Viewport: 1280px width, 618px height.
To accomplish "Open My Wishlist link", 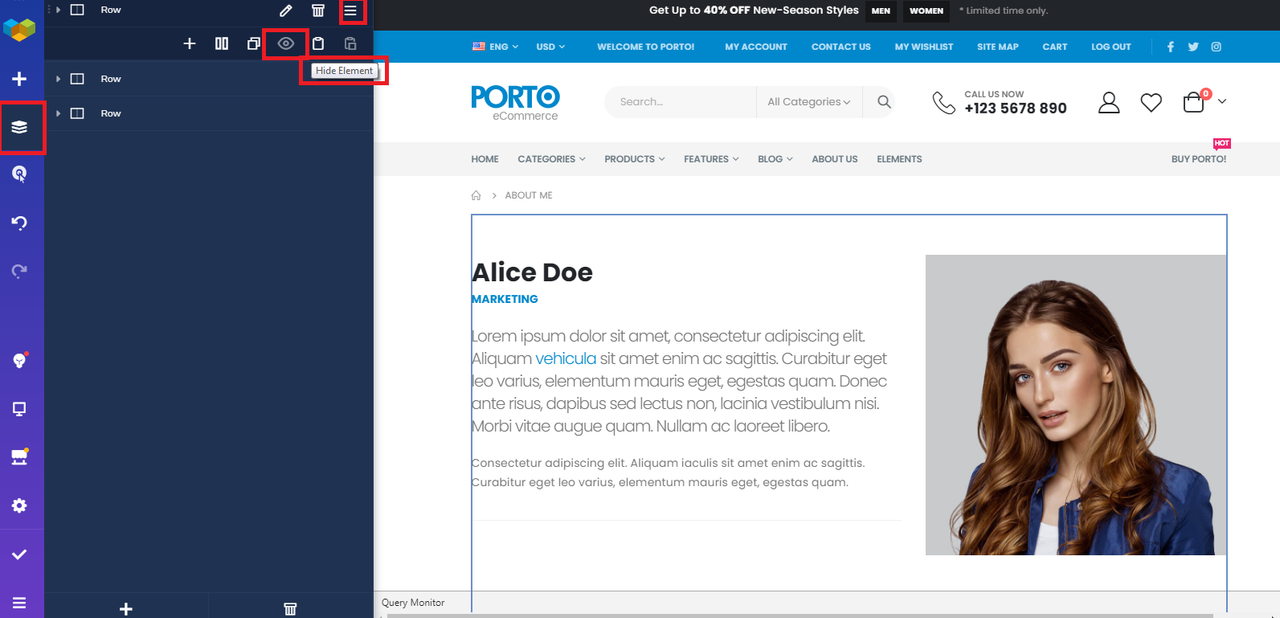I will [924, 47].
